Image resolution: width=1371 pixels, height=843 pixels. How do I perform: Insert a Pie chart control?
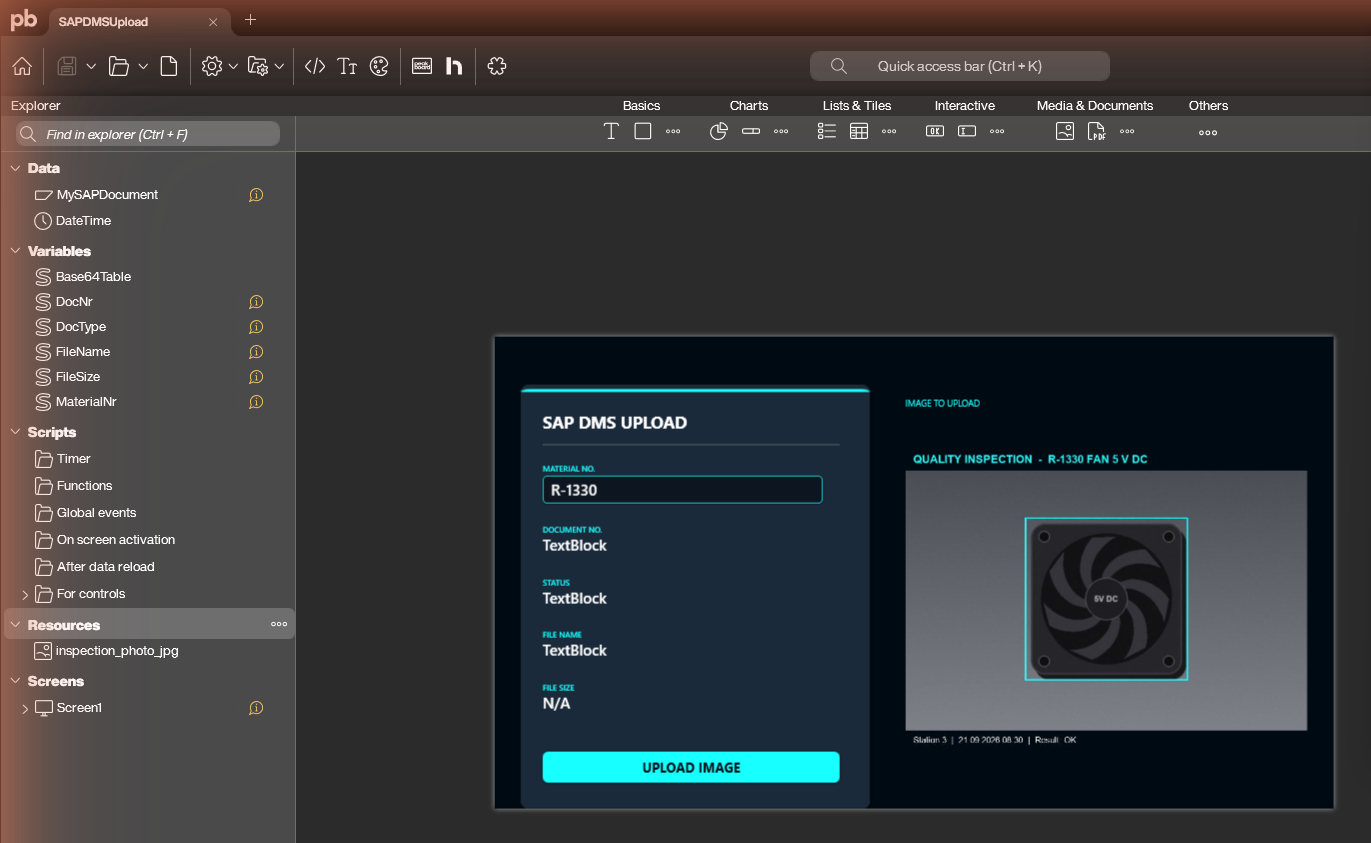click(719, 131)
